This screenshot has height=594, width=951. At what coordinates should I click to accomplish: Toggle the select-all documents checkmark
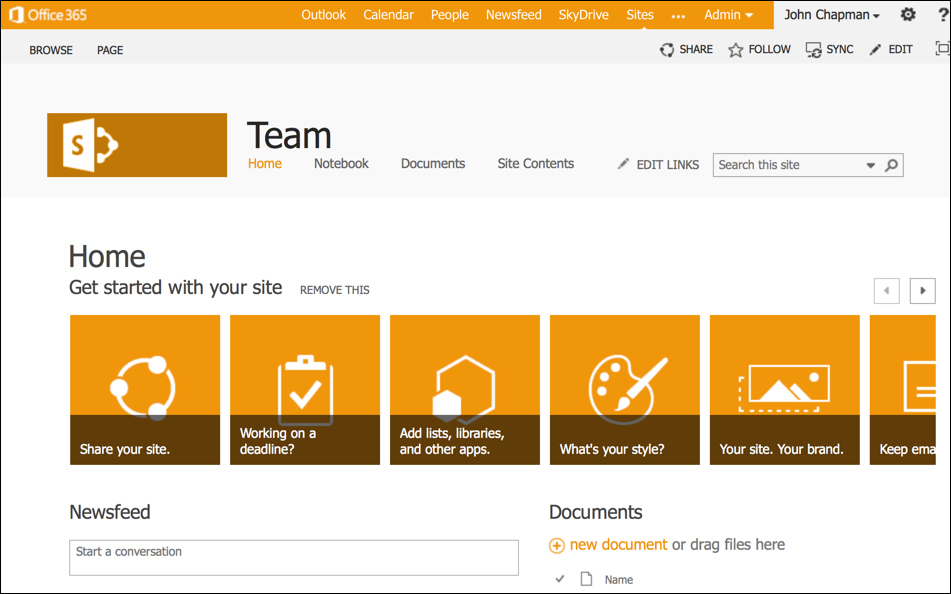pos(560,579)
